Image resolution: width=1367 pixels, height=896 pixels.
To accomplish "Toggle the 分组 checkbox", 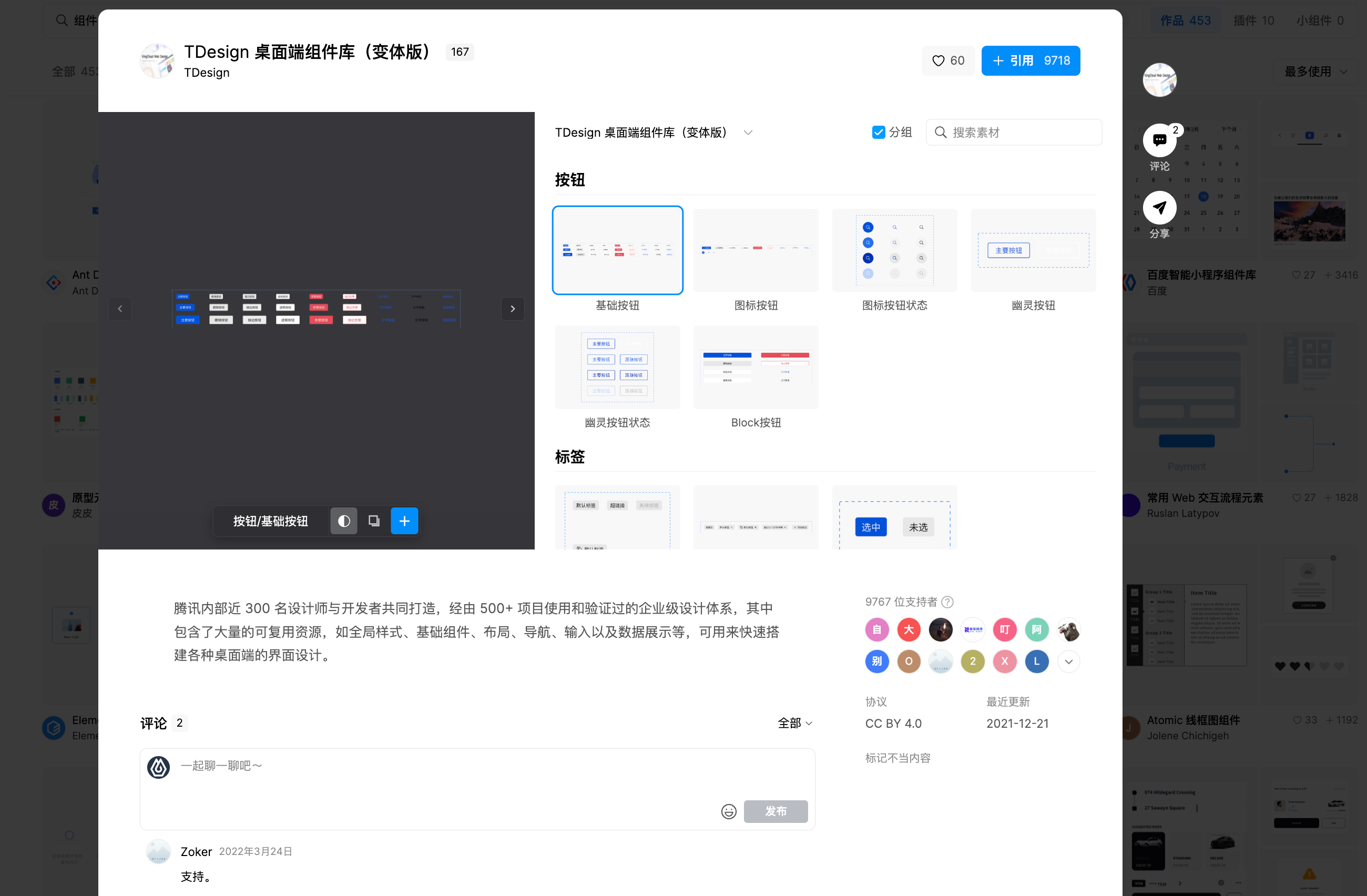I will click(x=878, y=133).
